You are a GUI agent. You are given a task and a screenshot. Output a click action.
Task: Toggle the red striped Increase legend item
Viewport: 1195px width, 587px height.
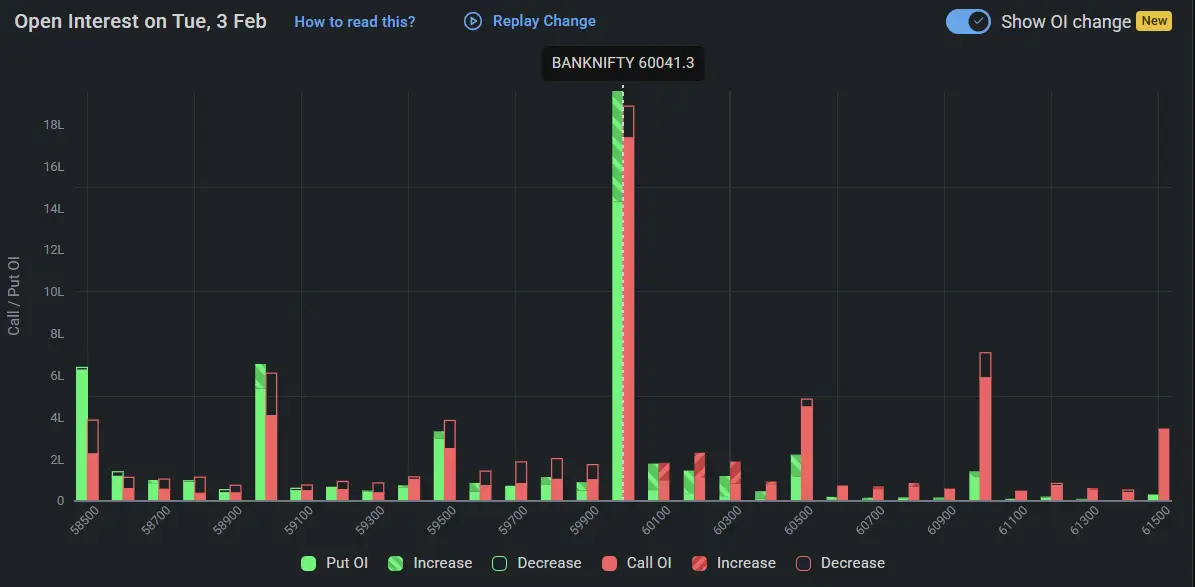(x=733, y=563)
